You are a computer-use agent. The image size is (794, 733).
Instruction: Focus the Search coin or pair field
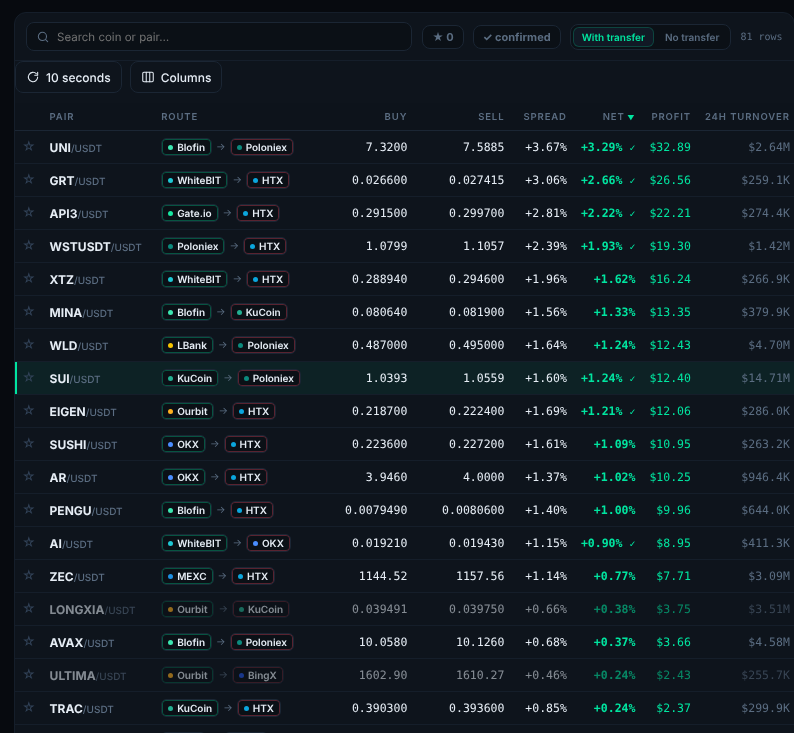(x=219, y=37)
